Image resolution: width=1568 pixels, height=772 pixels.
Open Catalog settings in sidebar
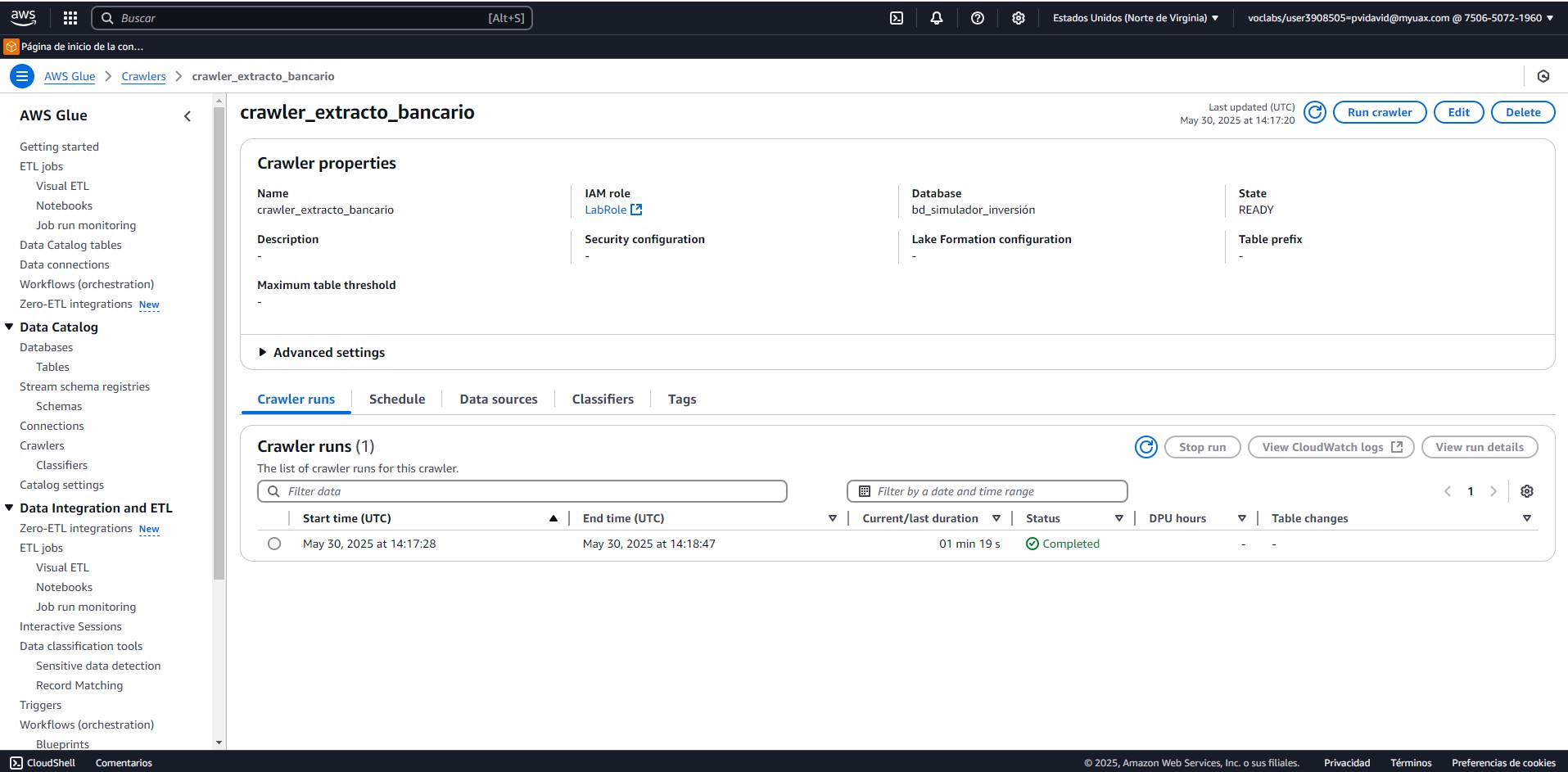(x=61, y=485)
